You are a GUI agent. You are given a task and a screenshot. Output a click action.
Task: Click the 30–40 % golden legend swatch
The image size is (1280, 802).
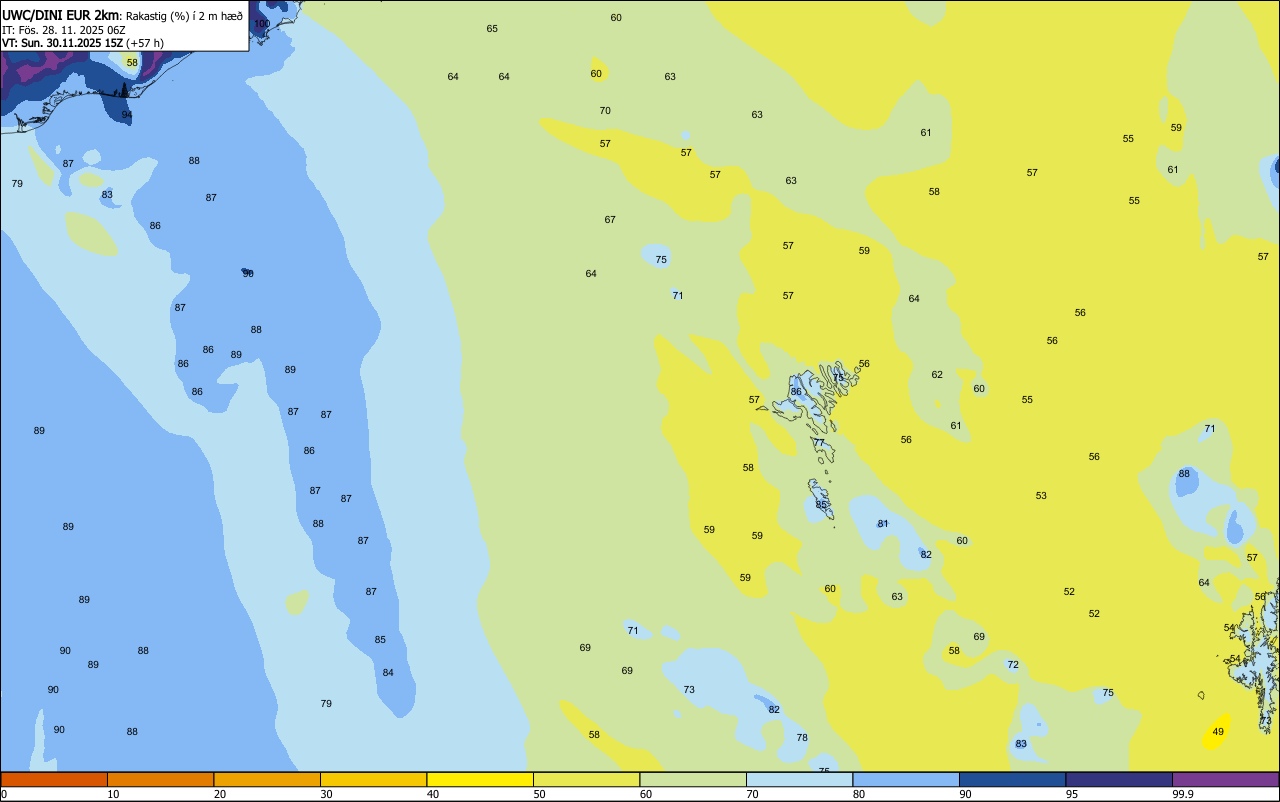(373, 779)
